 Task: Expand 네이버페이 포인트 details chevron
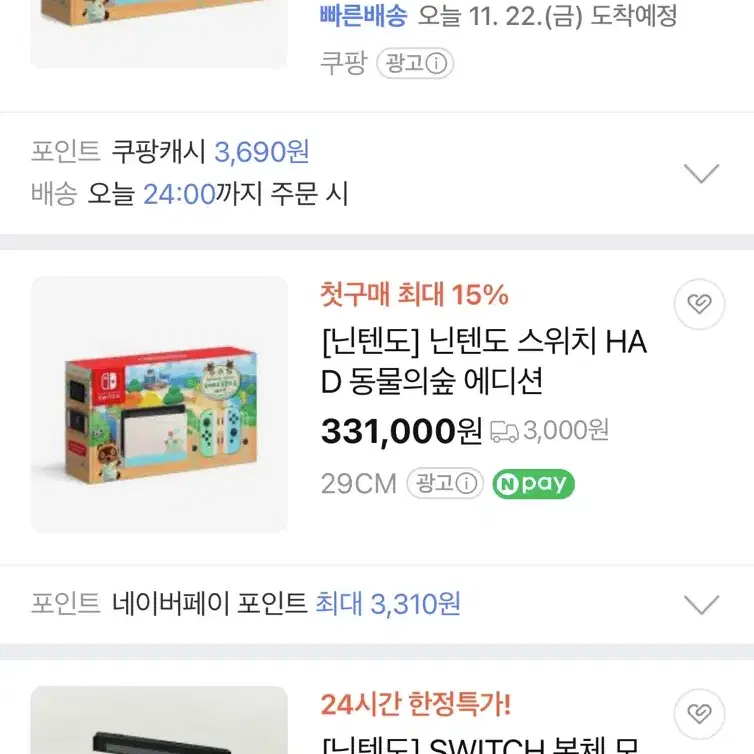click(701, 604)
